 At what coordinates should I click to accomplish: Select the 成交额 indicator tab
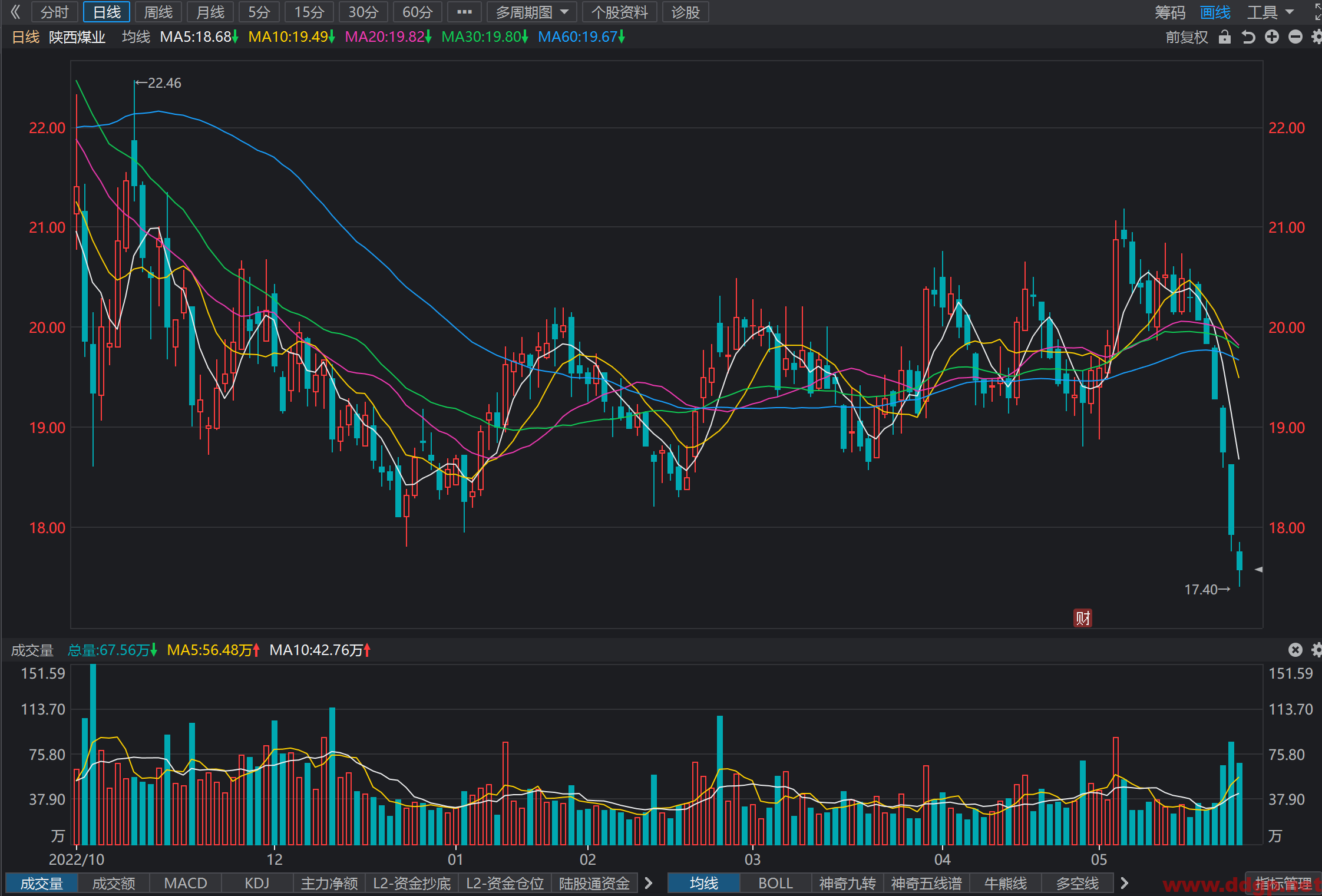(114, 884)
